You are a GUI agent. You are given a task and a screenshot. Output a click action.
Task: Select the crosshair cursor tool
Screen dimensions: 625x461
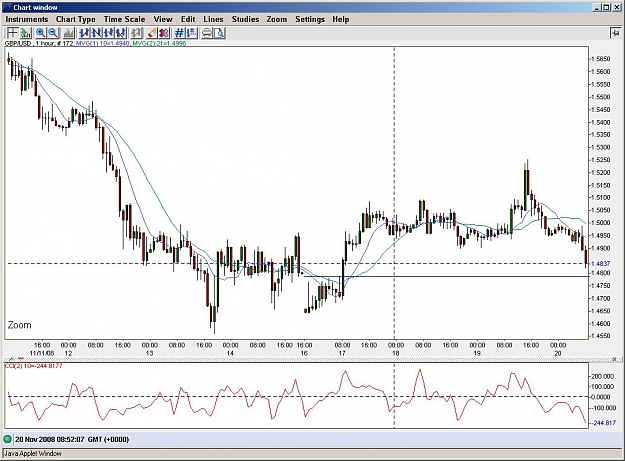(12, 33)
